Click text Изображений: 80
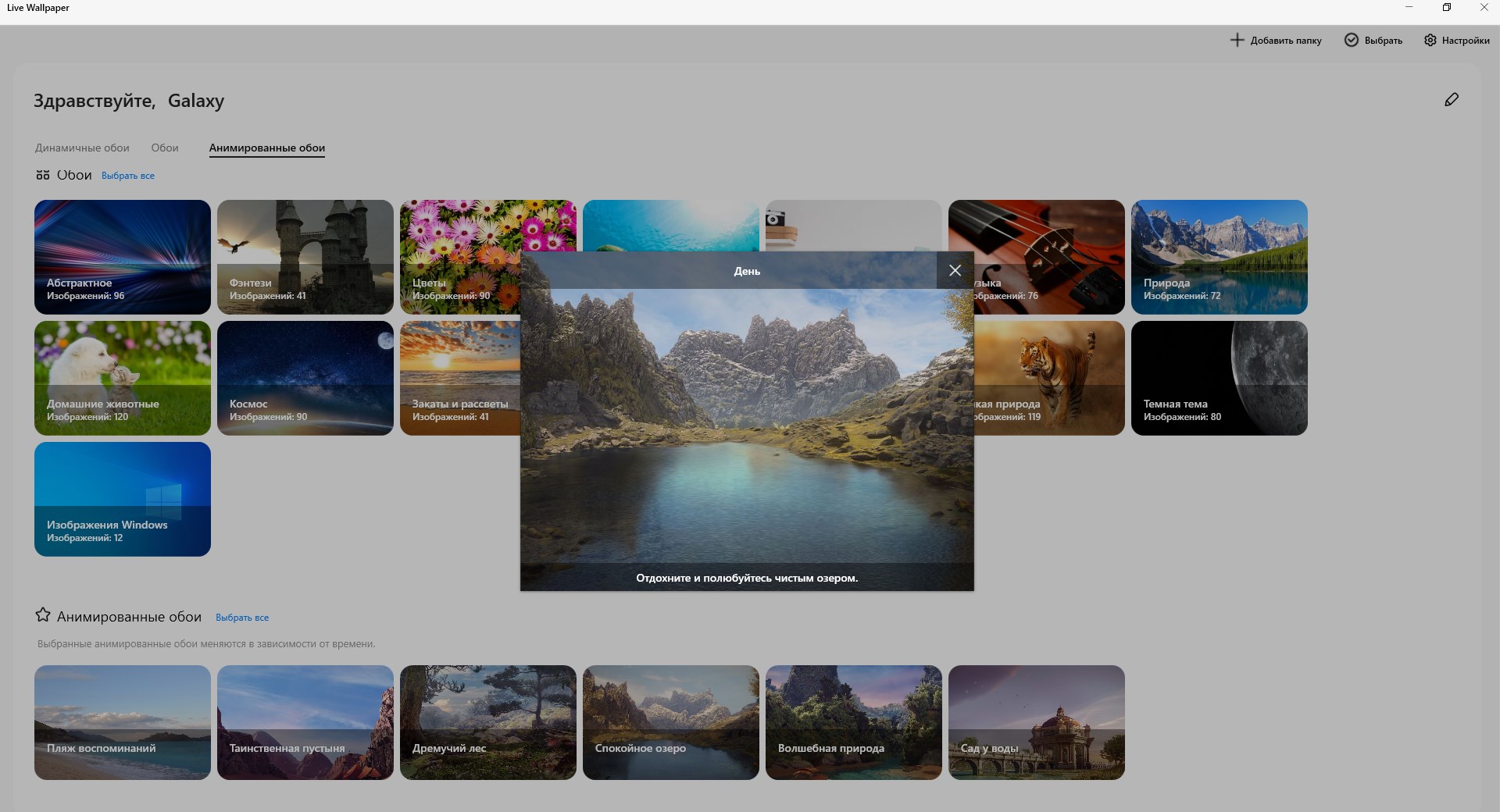 click(1182, 417)
